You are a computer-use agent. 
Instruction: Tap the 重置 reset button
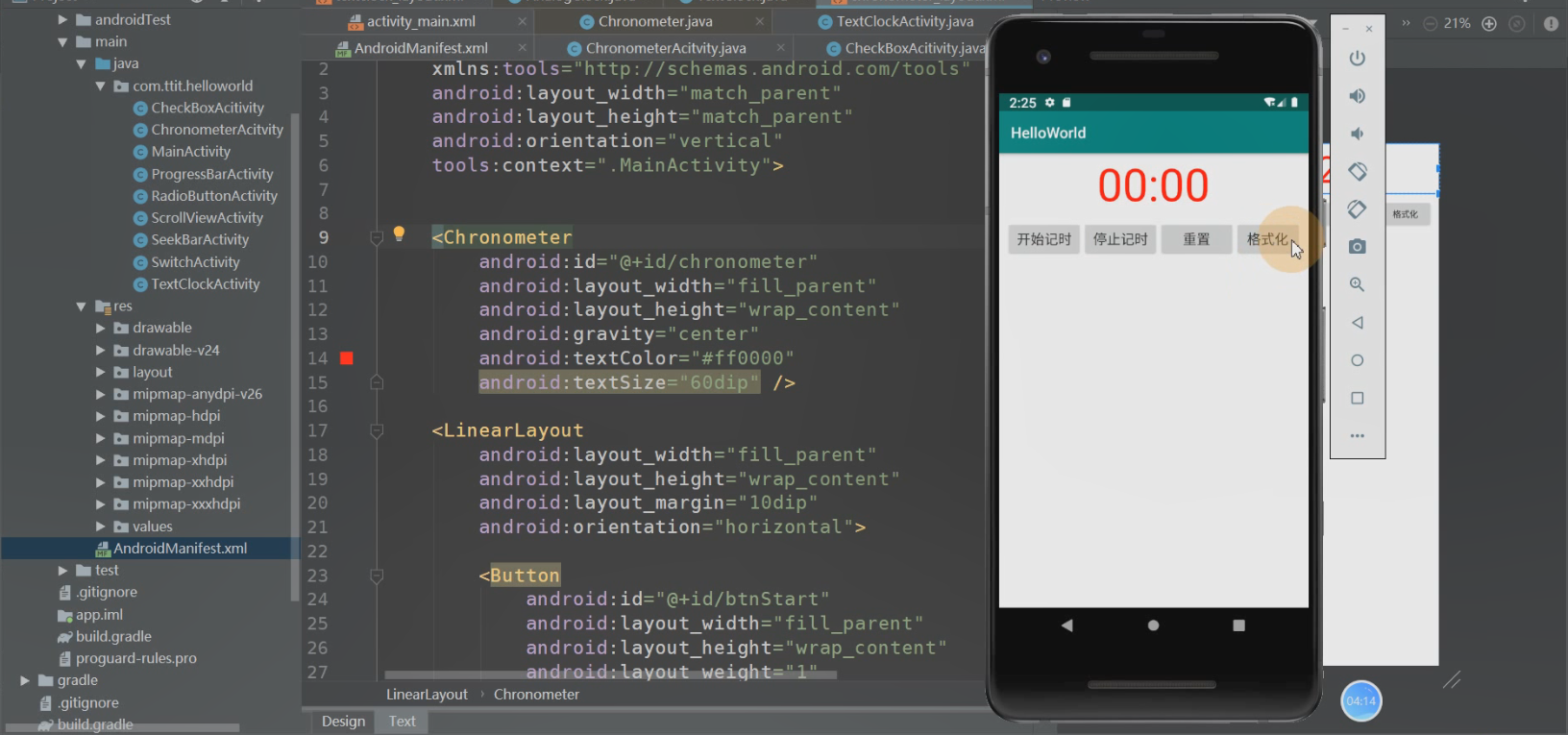[1196, 239]
